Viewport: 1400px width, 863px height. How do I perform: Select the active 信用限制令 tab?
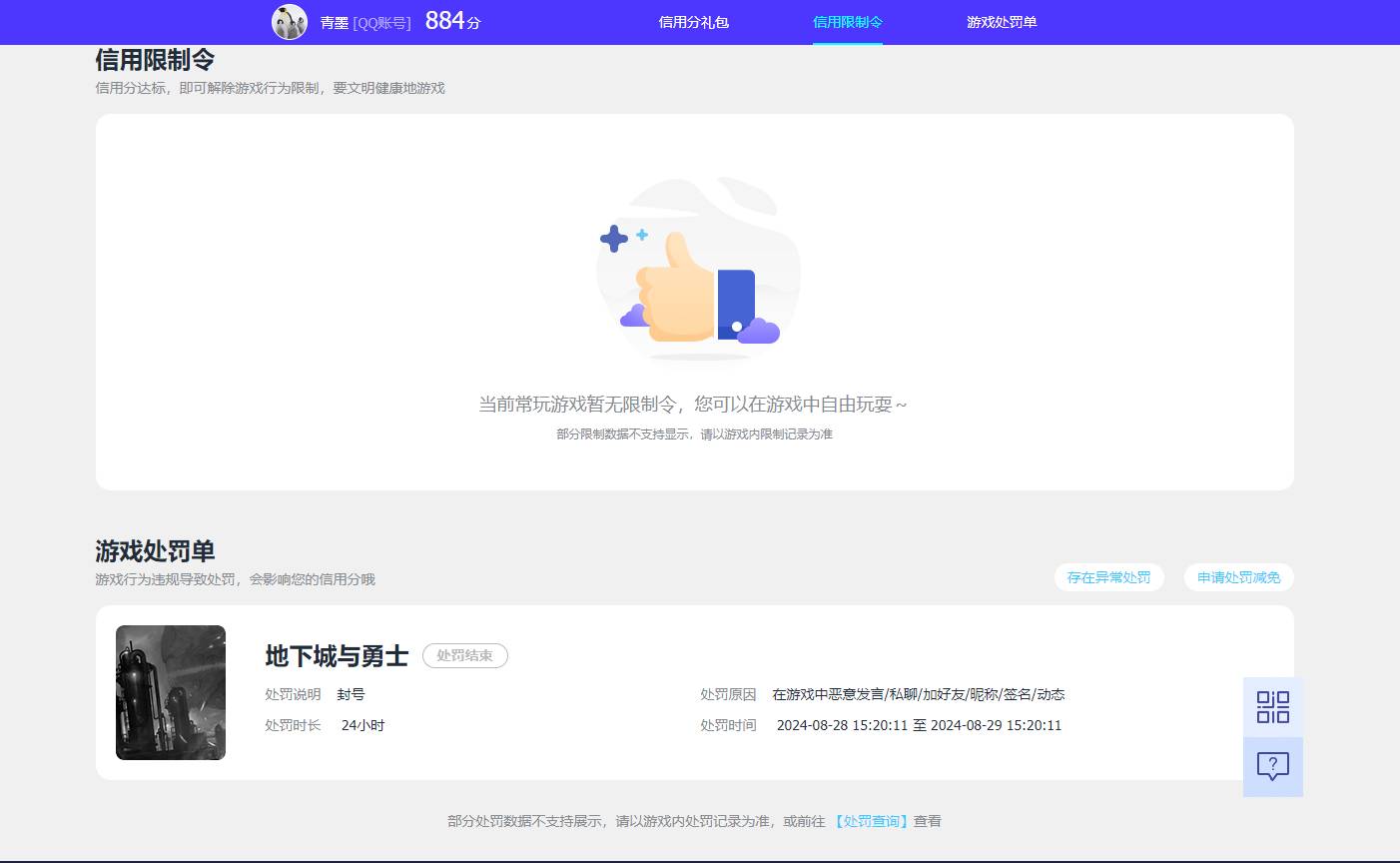click(848, 21)
